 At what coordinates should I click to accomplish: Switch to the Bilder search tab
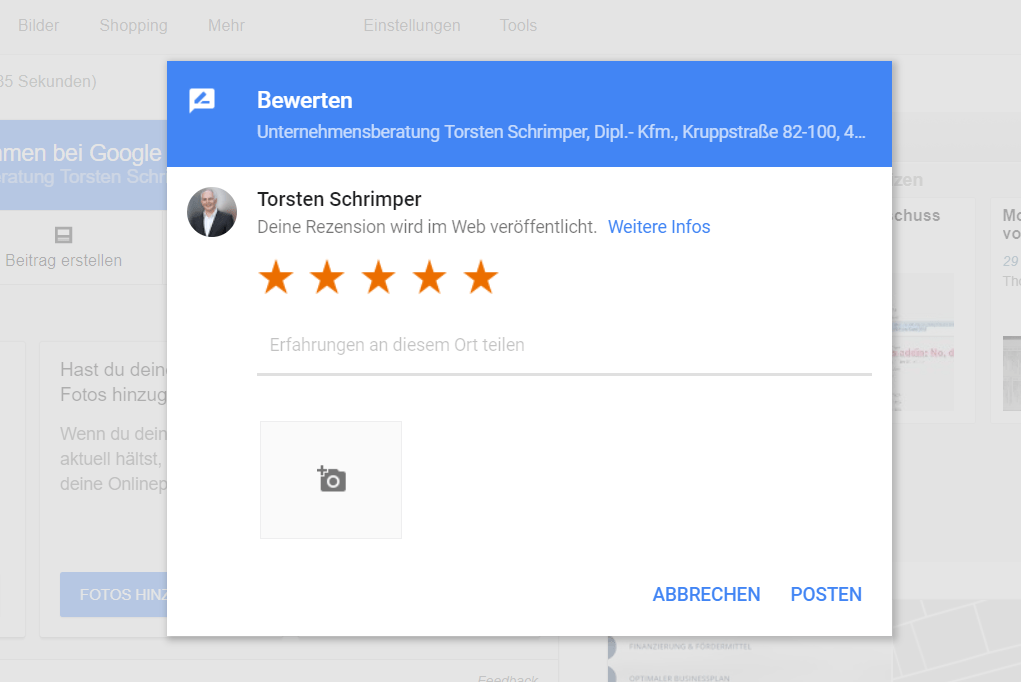point(38,25)
